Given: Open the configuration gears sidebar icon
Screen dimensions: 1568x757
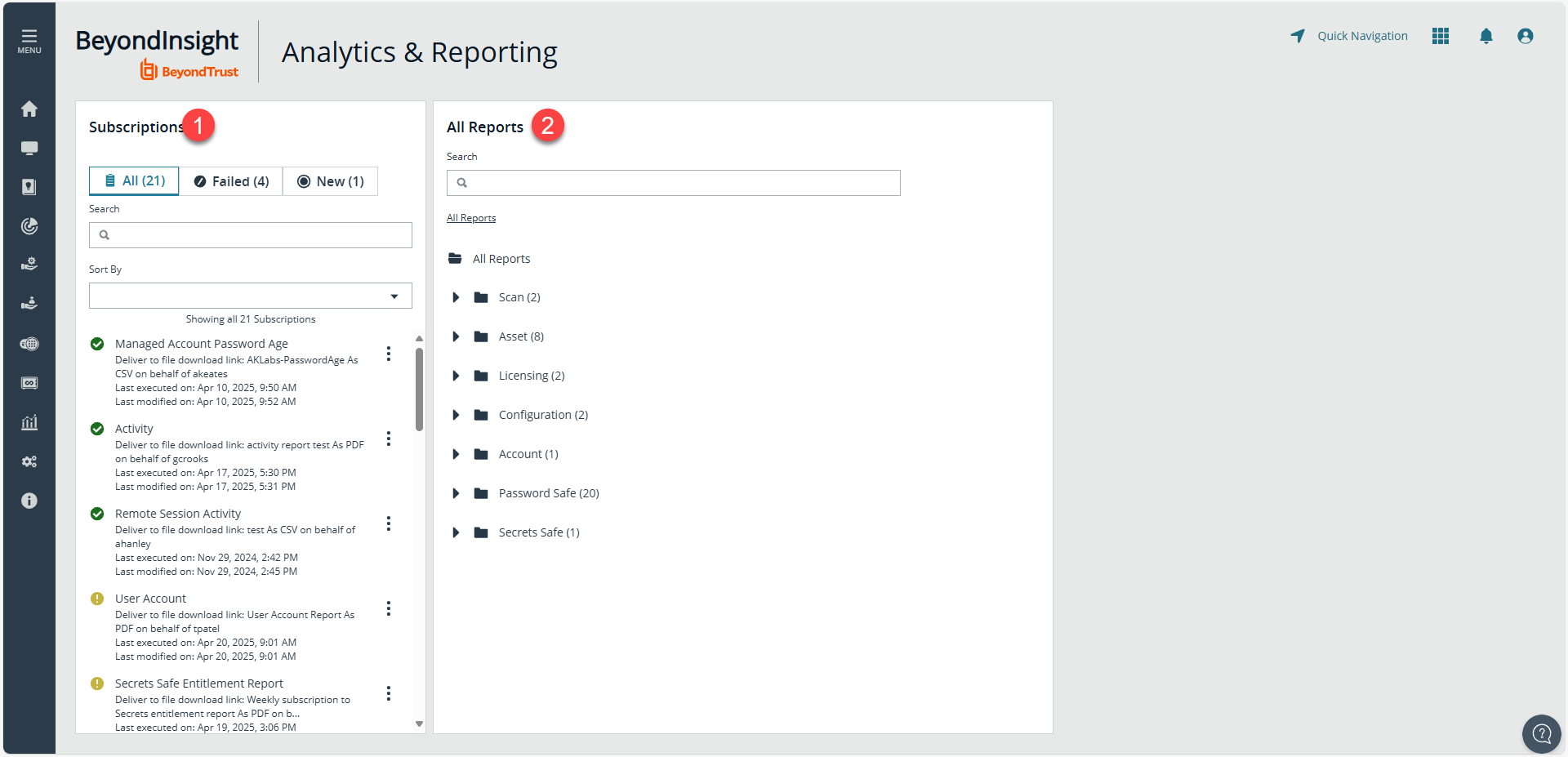Looking at the screenshot, I should coord(29,461).
